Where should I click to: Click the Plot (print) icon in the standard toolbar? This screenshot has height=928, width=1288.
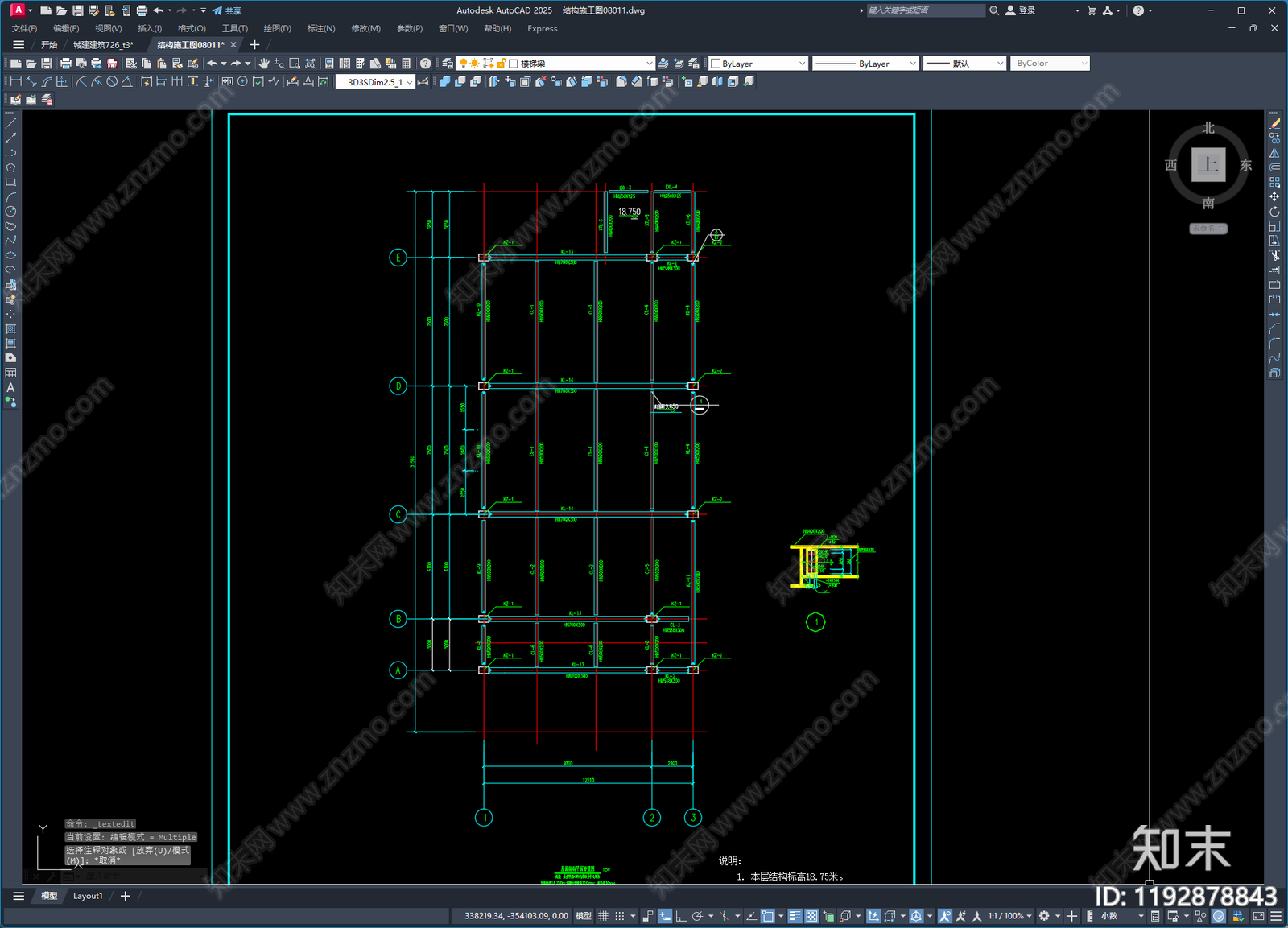point(66,63)
